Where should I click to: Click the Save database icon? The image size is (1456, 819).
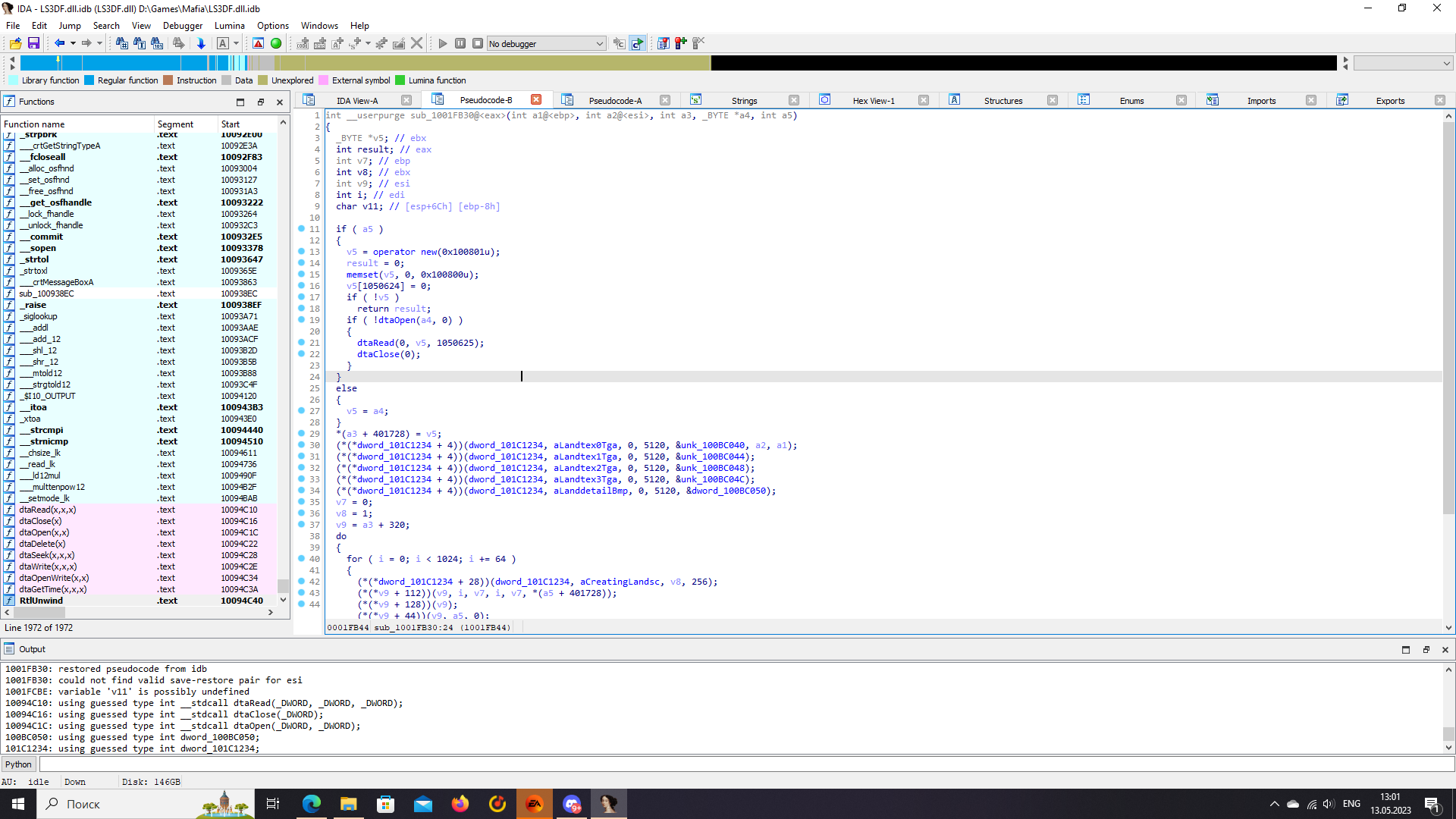[33, 43]
